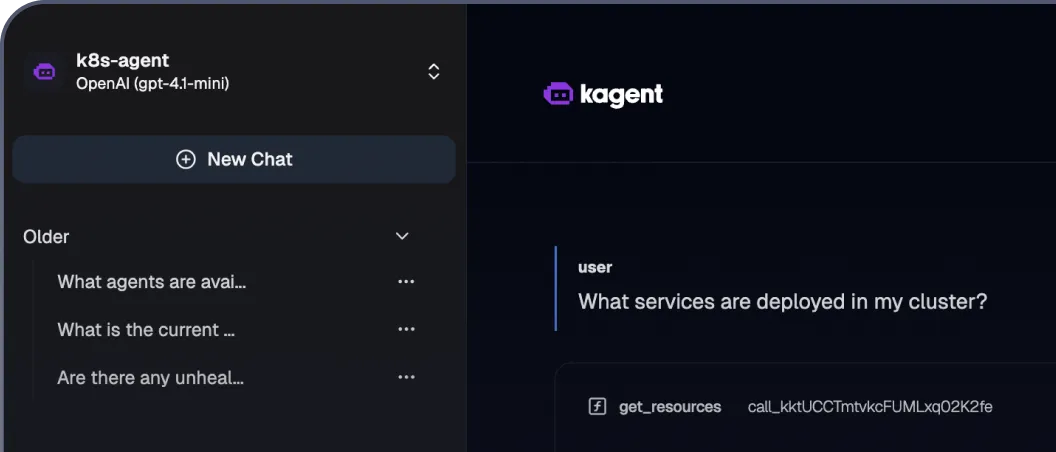Image resolution: width=1056 pixels, height=452 pixels.
Task: Click the k8s-agent name label
Action: (x=123, y=60)
